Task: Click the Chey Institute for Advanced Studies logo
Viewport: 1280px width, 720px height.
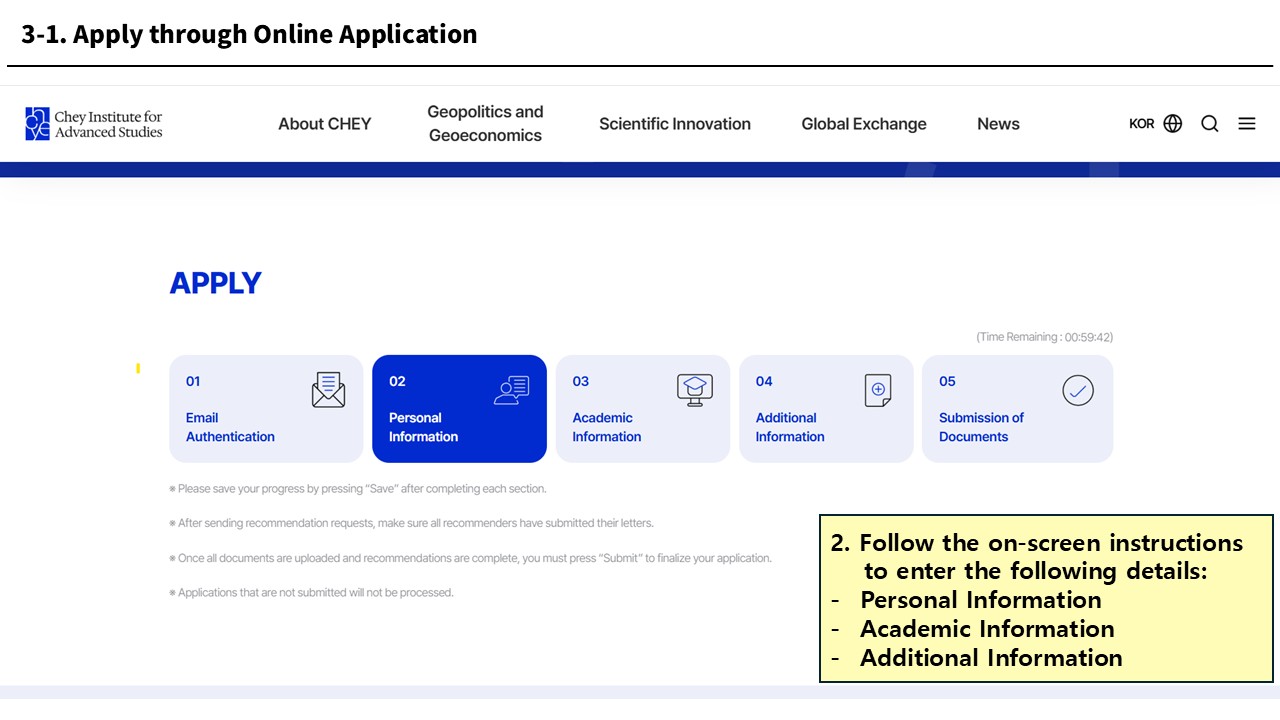Action: click(x=94, y=124)
